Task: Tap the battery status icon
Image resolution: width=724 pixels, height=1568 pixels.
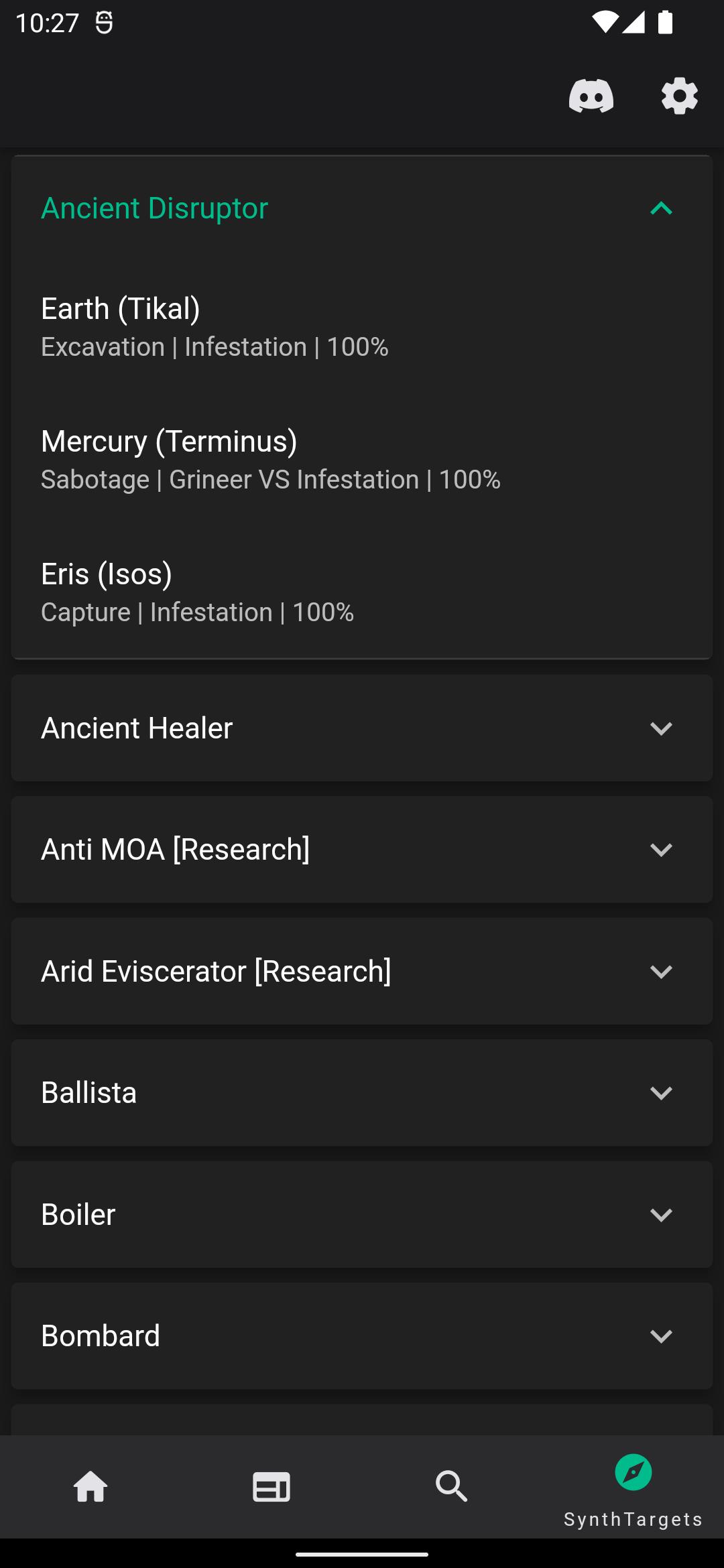Action: 665,23
